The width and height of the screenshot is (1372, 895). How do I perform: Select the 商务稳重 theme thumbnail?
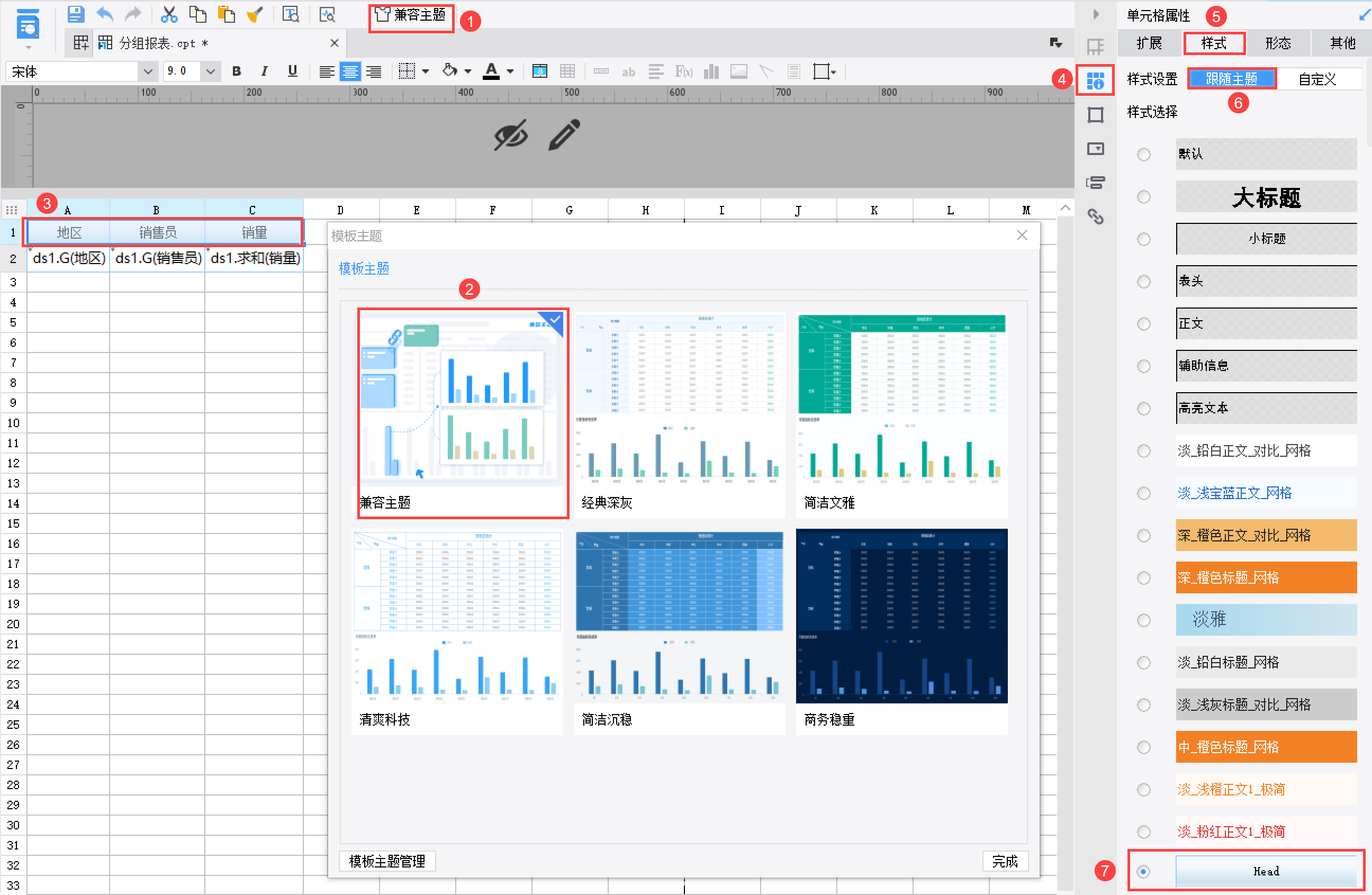pyautogui.click(x=901, y=617)
